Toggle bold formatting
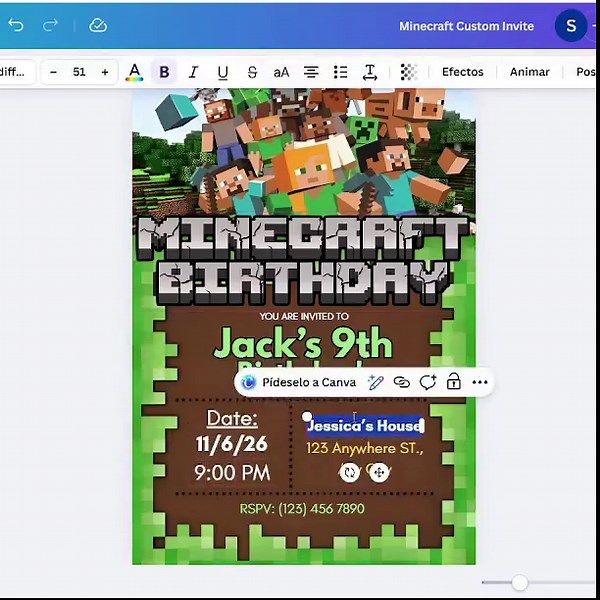Viewport: 600px width, 600px height. click(x=164, y=72)
